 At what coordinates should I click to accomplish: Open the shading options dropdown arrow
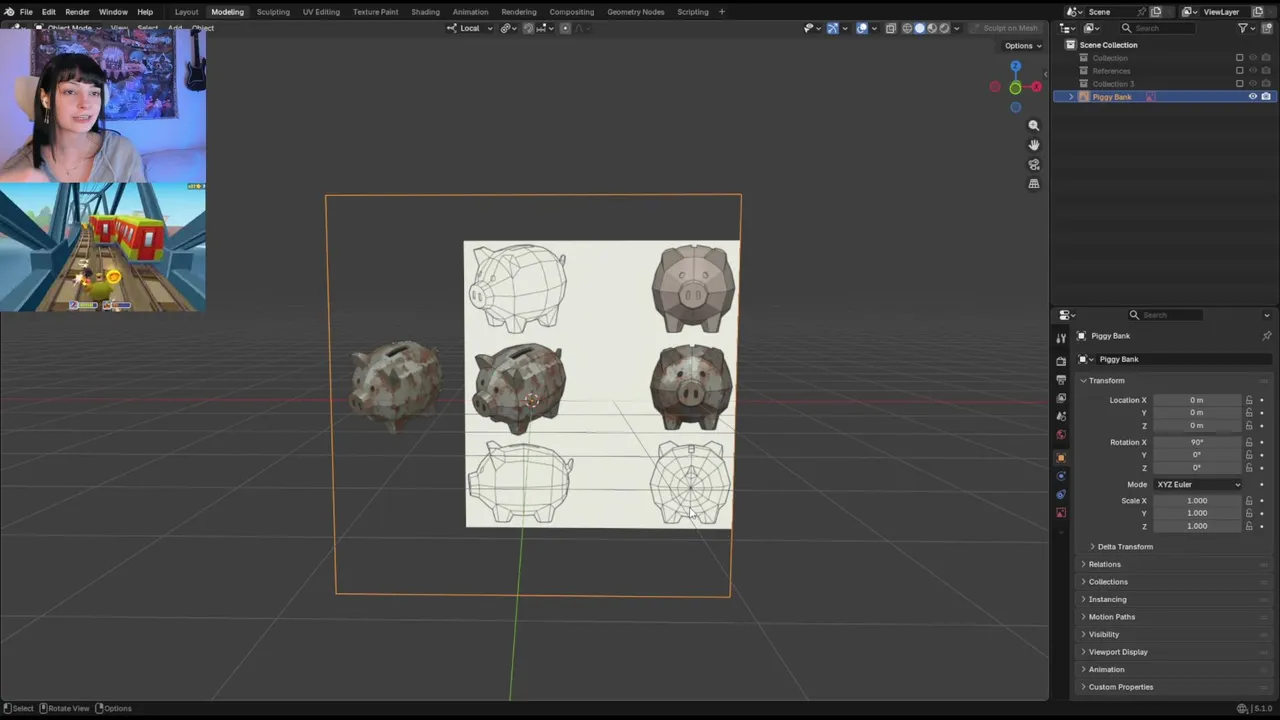point(957,28)
